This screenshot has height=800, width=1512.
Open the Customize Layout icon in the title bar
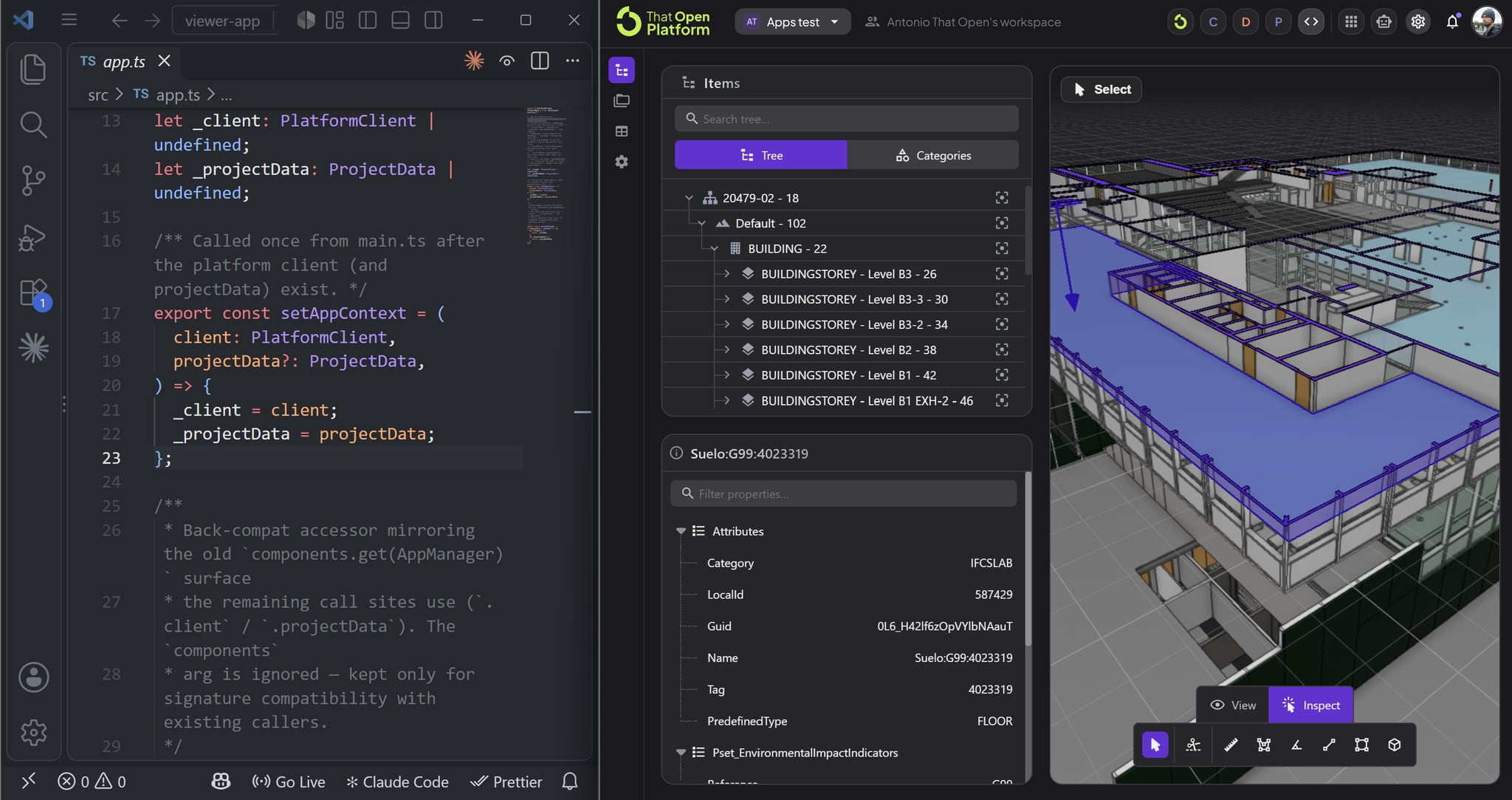tap(335, 21)
